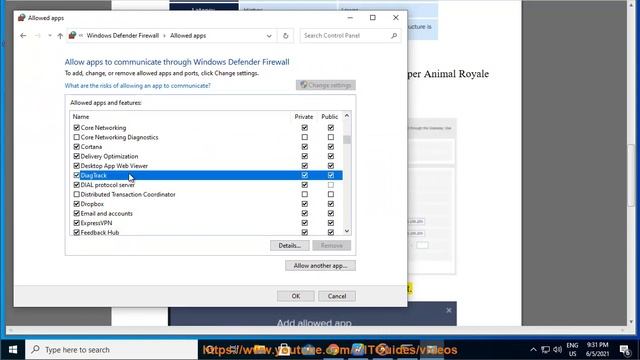Click the magnifier icon in Search Control Panel
Image resolution: width=640 pixels, height=360 pixels.
pos(394,36)
